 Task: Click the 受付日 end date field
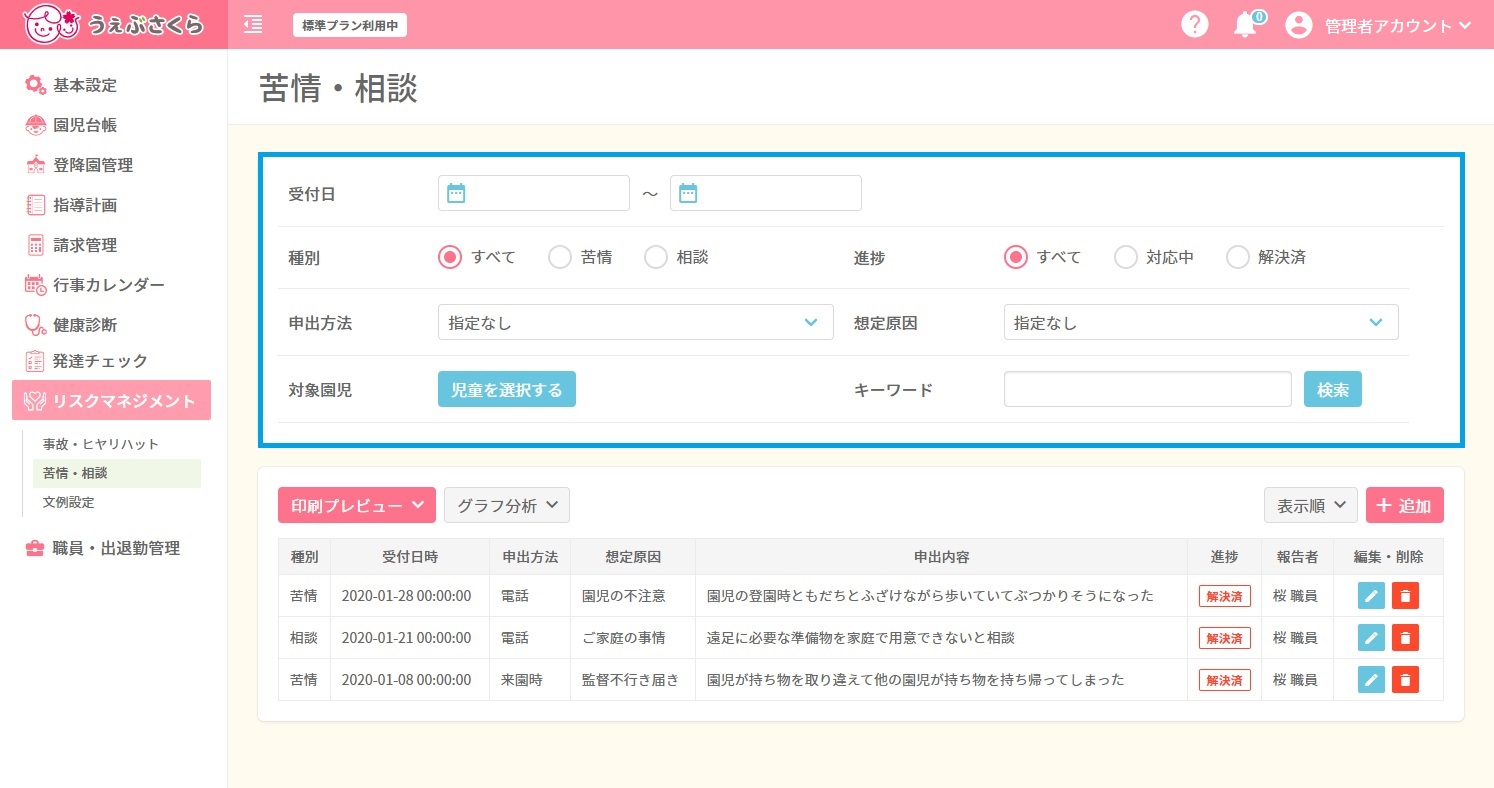pos(766,193)
